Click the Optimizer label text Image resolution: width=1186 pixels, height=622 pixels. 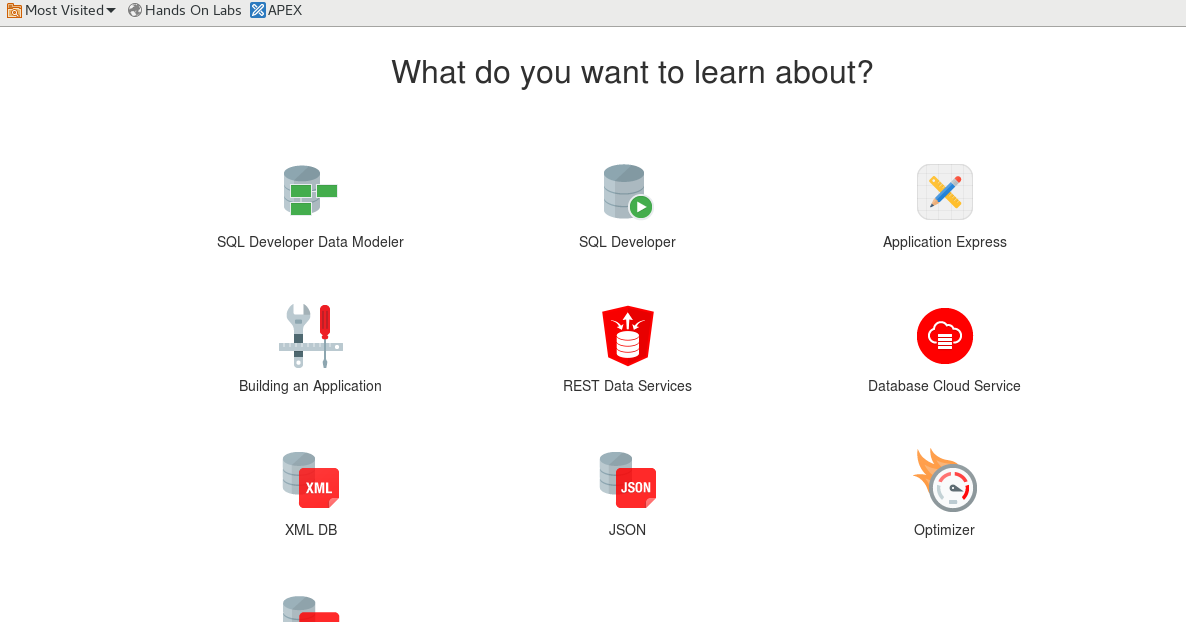click(x=944, y=529)
